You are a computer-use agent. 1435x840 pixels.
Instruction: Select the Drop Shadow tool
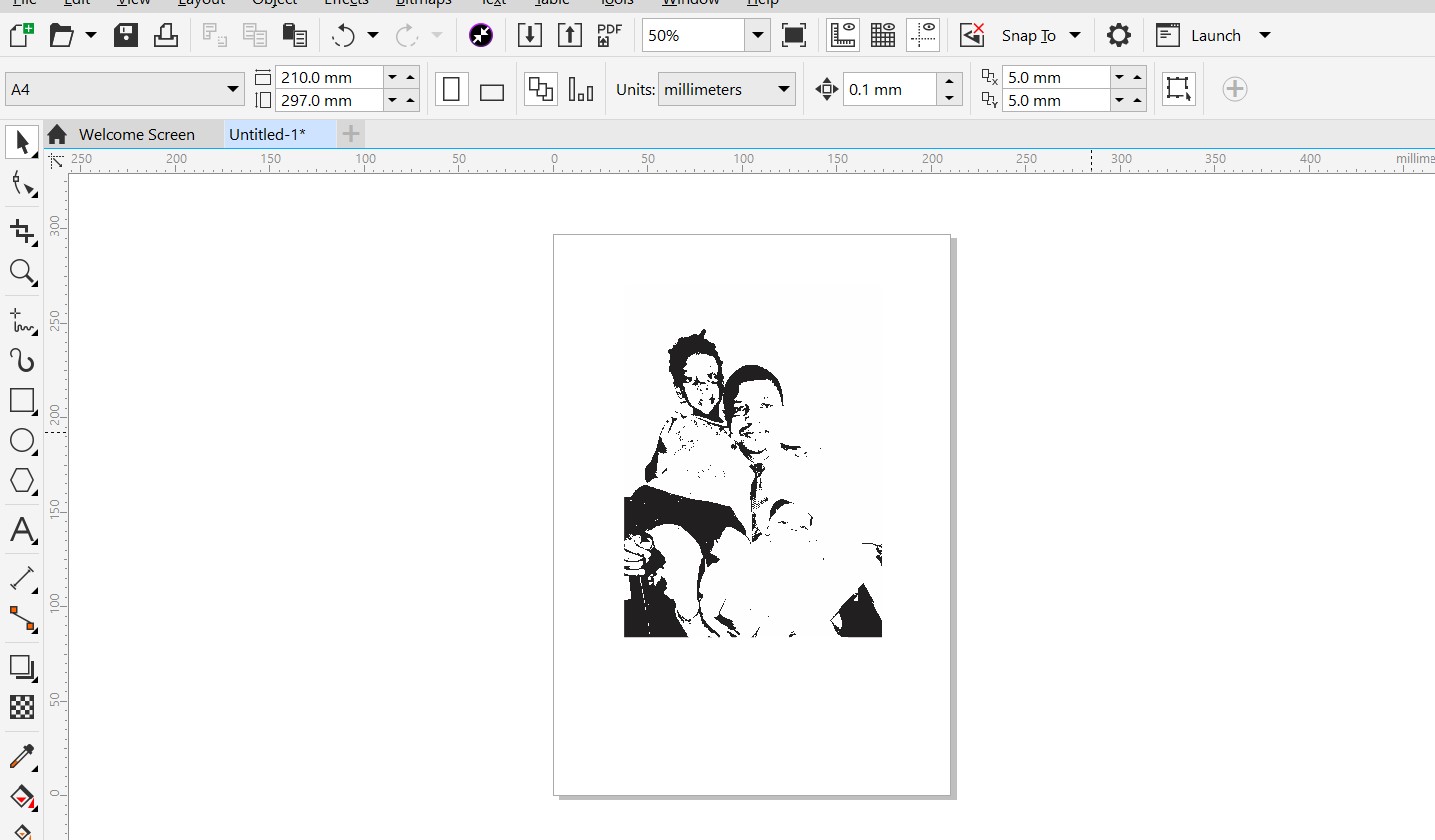pos(22,667)
